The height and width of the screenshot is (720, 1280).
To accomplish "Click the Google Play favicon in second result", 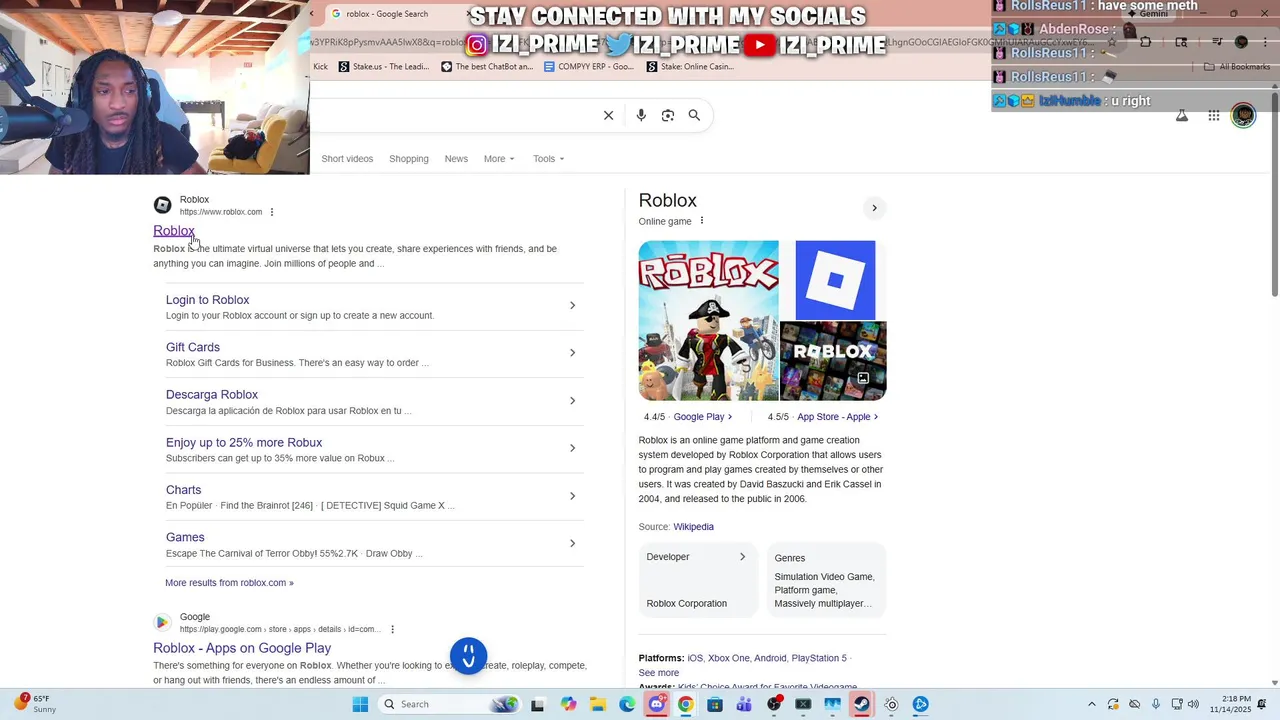I will pyautogui.click(x=162, y=623).
